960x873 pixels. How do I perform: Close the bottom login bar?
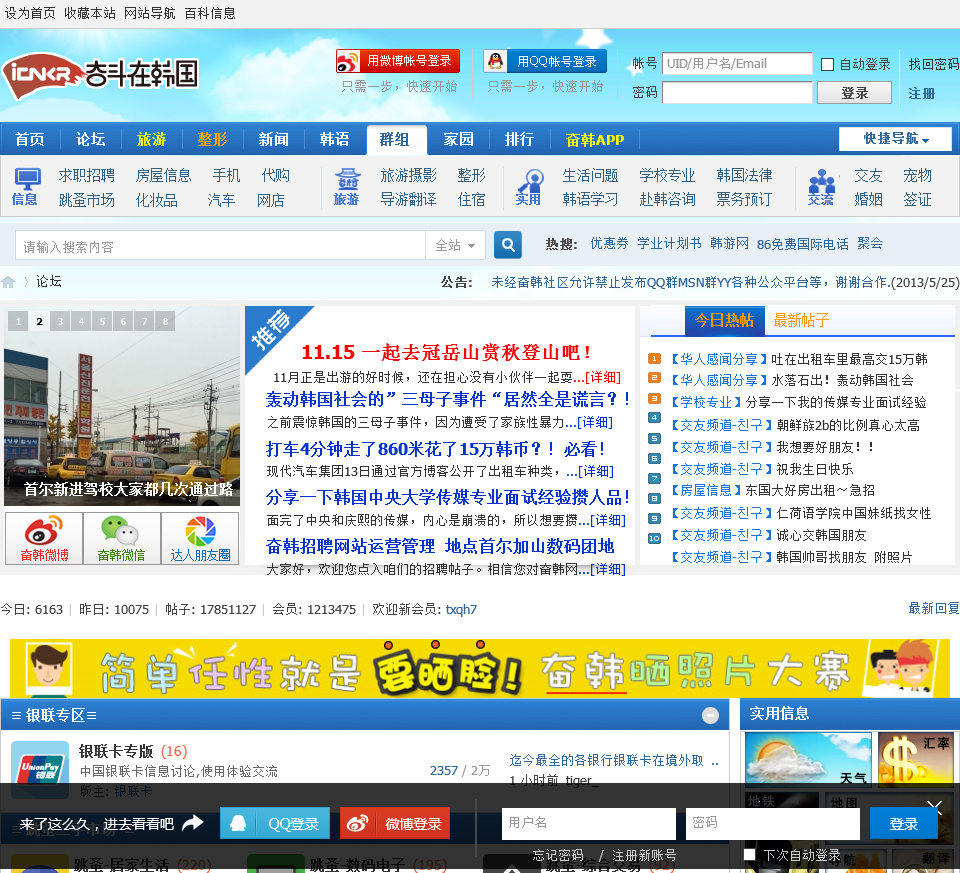click(934, 806)
